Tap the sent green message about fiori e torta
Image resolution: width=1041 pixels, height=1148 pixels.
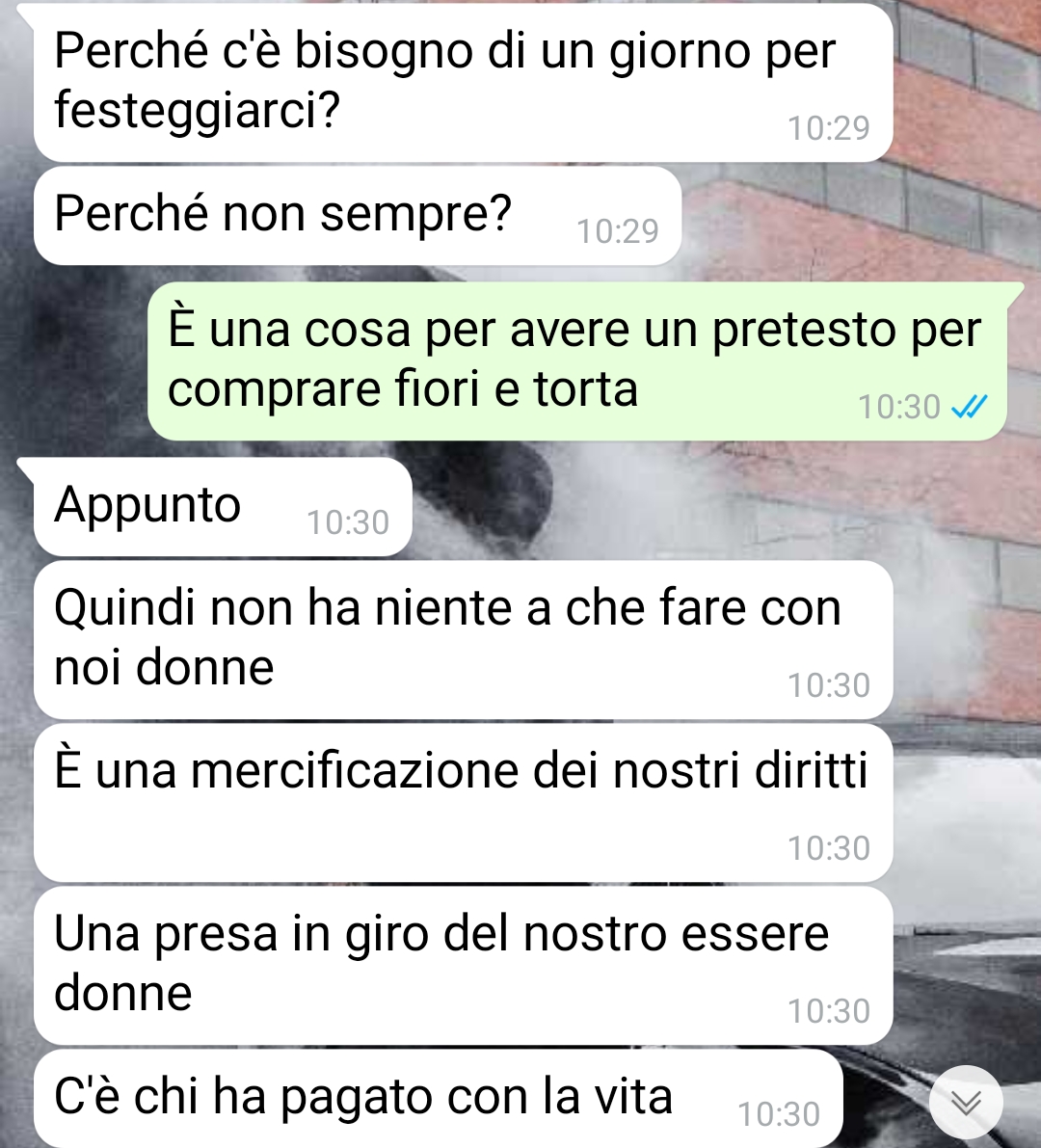click(x=576, y=360)
